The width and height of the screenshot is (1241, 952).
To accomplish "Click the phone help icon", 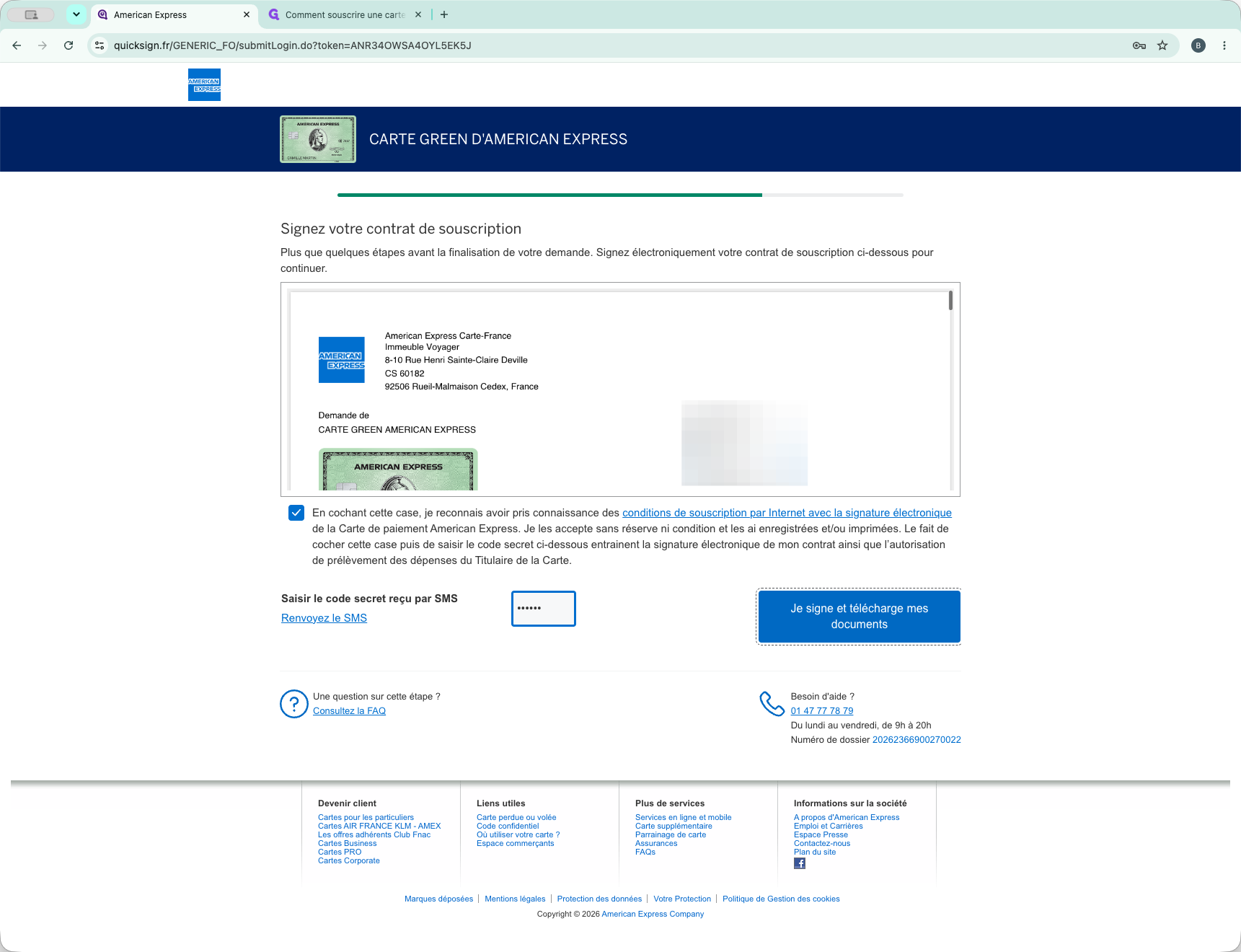I will pos(772,704).
